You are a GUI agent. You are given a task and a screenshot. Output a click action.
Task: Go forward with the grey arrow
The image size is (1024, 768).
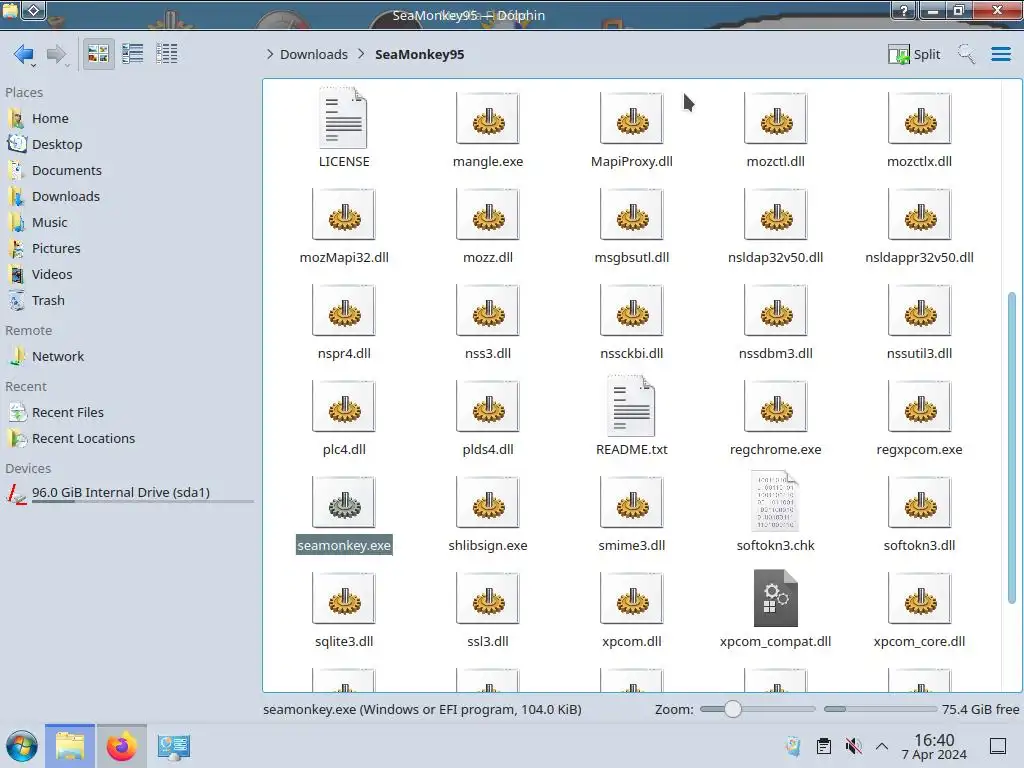(57, 54)
